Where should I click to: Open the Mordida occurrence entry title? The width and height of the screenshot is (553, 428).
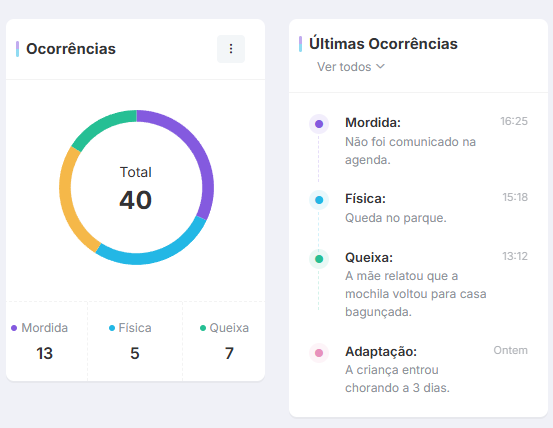pyautogui.click(x=373, y=122)
